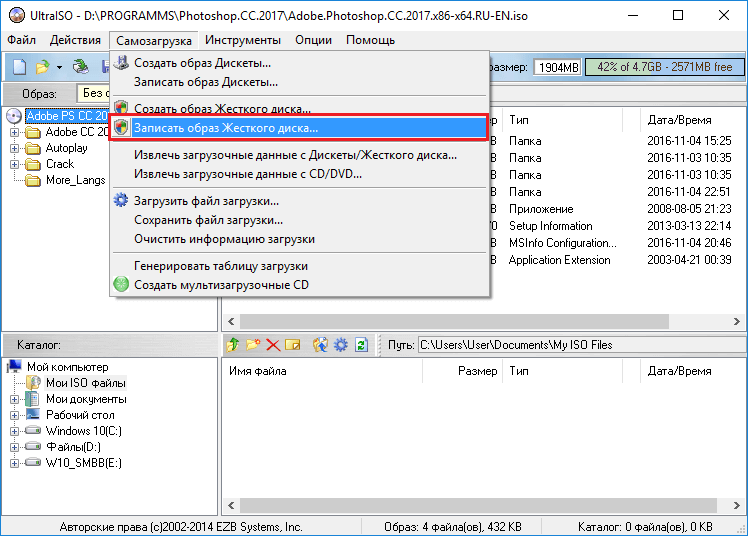Click the 42% of 4.7GB capacity bar

tap(665, 67)
